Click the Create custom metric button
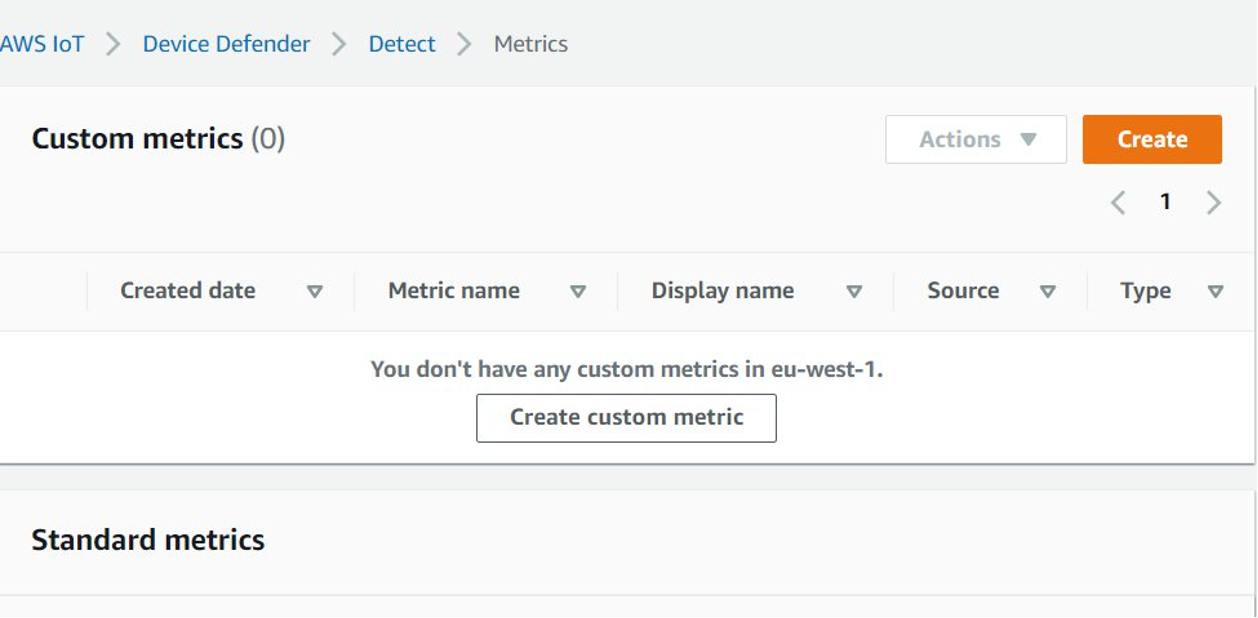1258x618 pixels. [x=626, y=417]
